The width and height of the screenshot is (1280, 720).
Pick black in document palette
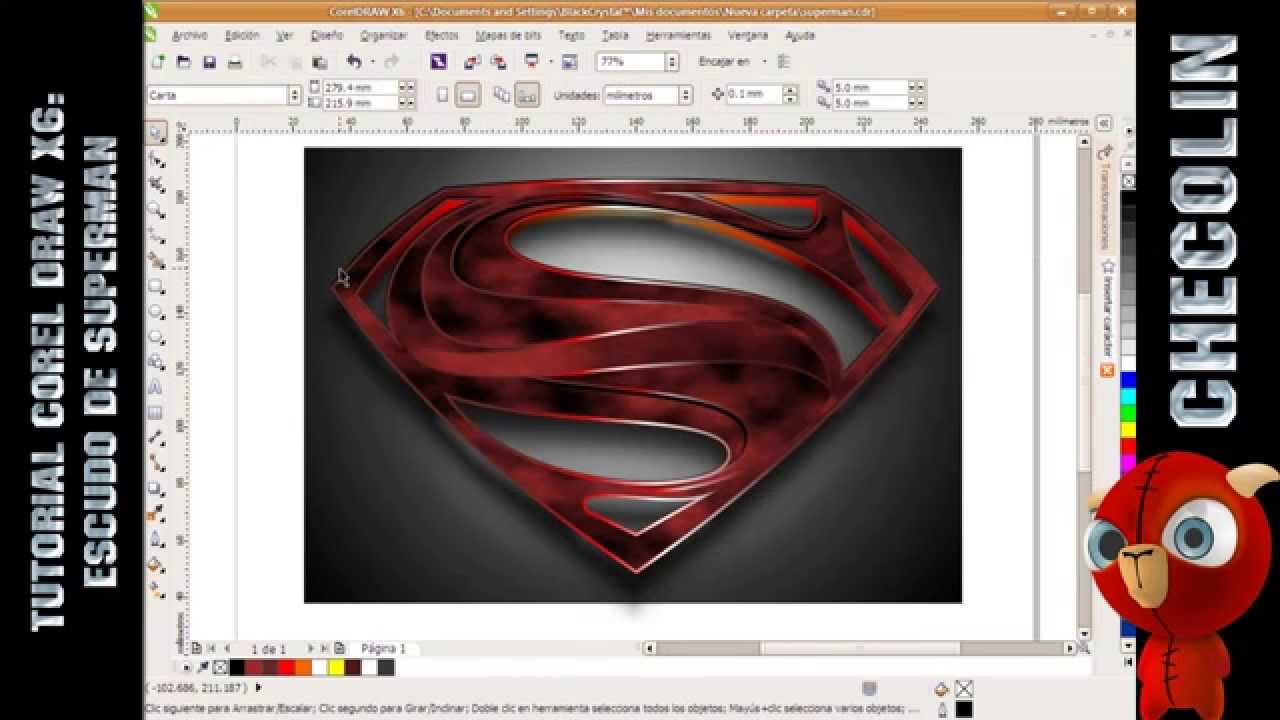[237, 668]
